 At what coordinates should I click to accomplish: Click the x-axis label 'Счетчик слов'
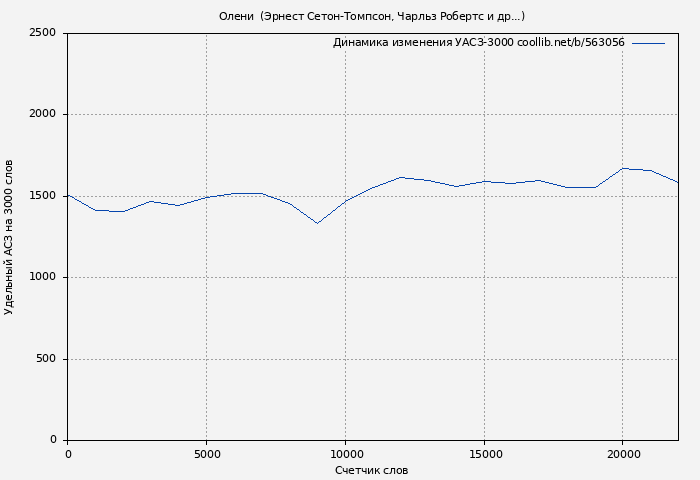(371, 470)
